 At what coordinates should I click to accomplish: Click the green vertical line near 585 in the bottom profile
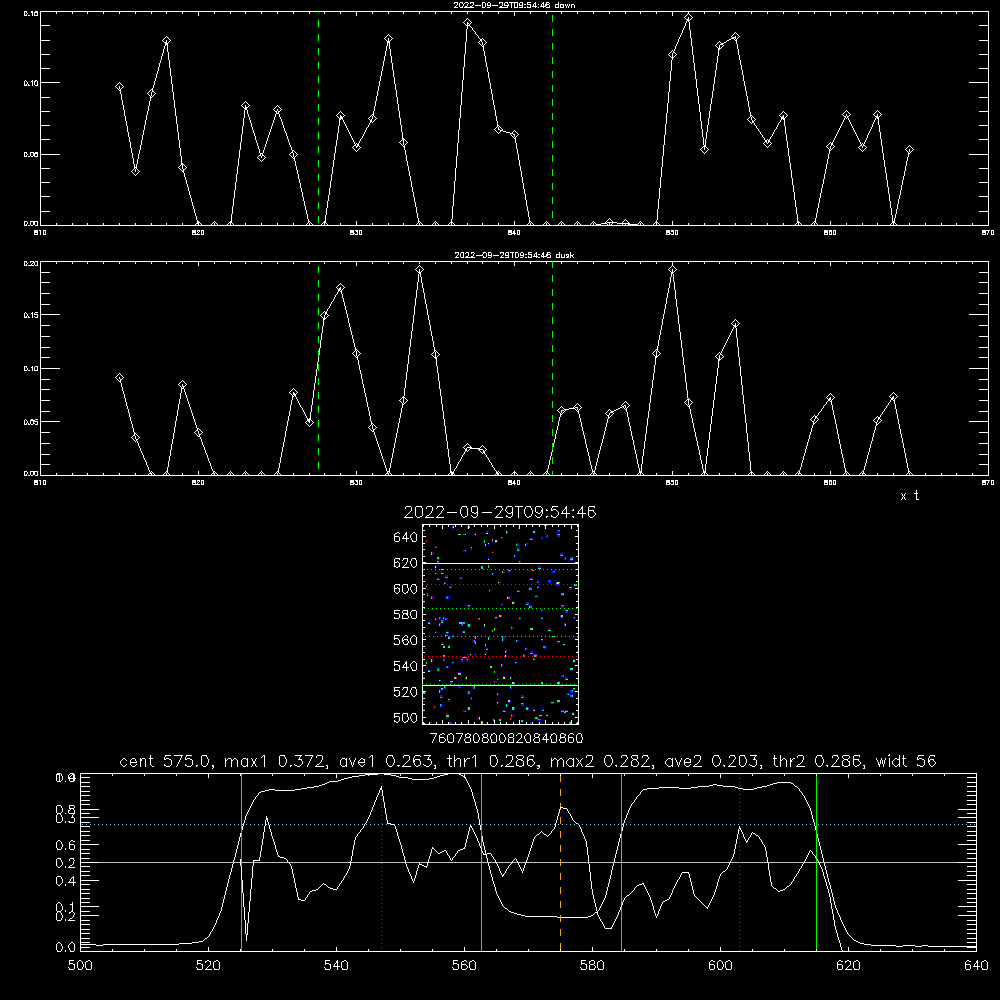(621, 862)
